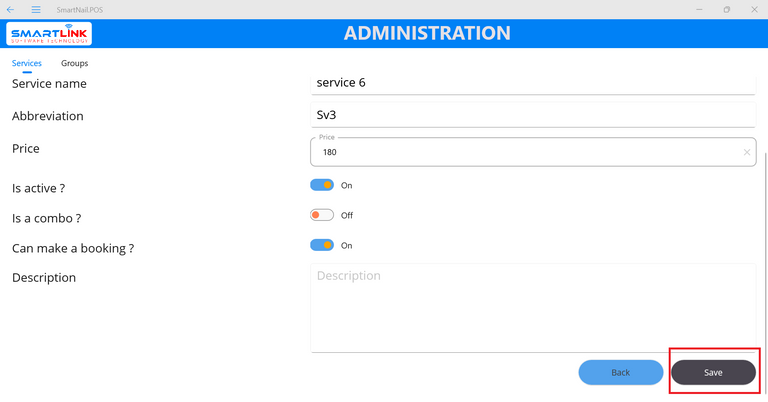The height and width of the screenshot is (402, 768).
Task: Open the hamburger menu
Action: (x=36, y=9)
